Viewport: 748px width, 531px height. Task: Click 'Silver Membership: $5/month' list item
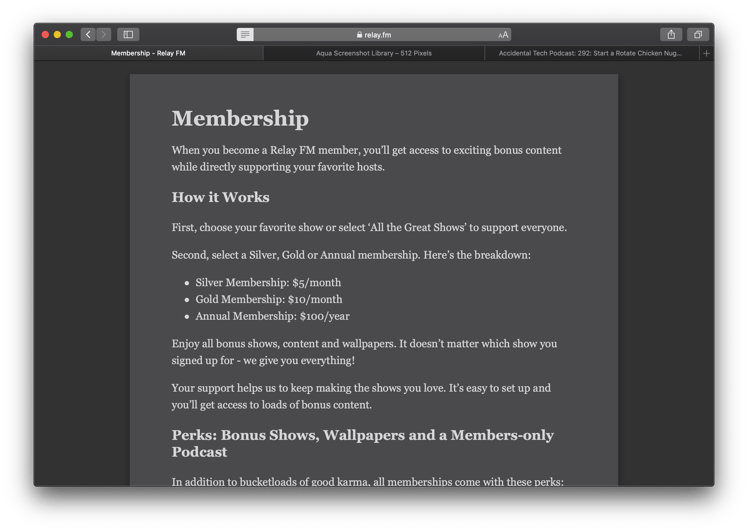click(268, 282)
